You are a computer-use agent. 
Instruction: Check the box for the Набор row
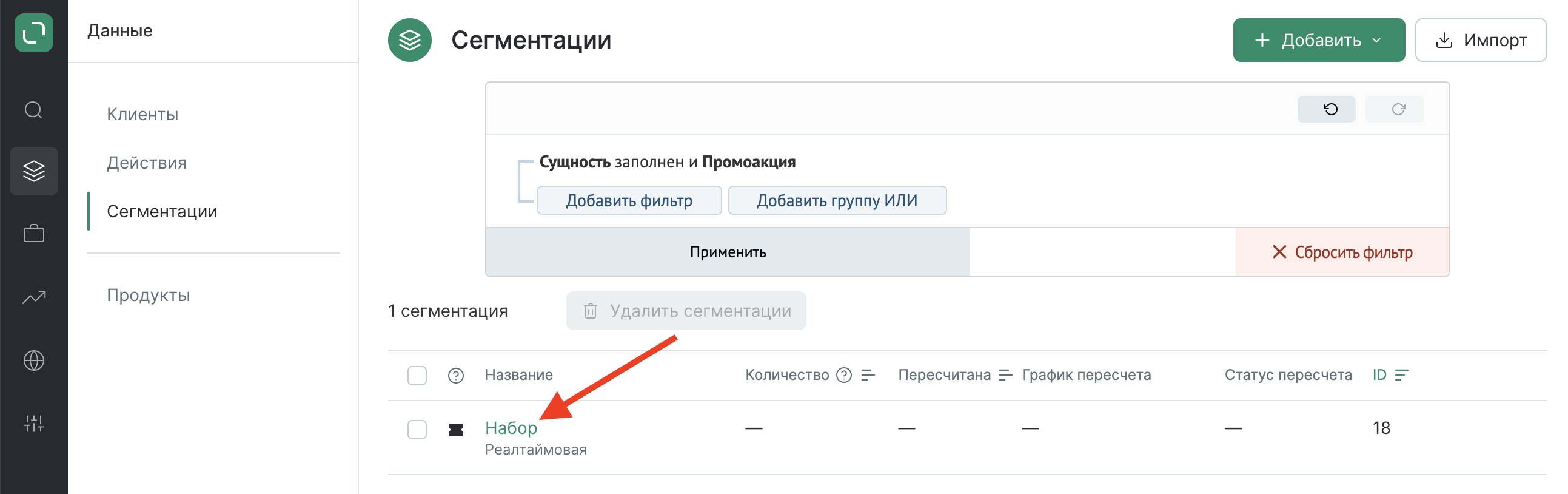pos(417,429)
